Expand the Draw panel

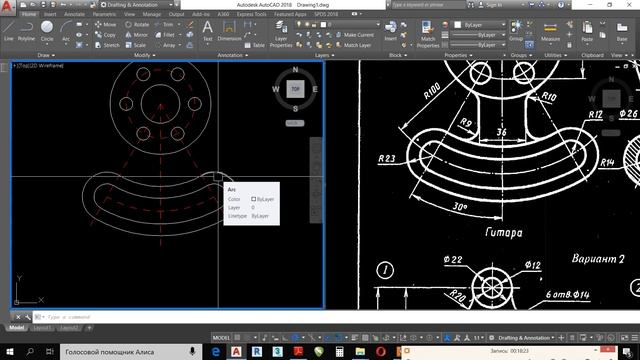(46, 55)
